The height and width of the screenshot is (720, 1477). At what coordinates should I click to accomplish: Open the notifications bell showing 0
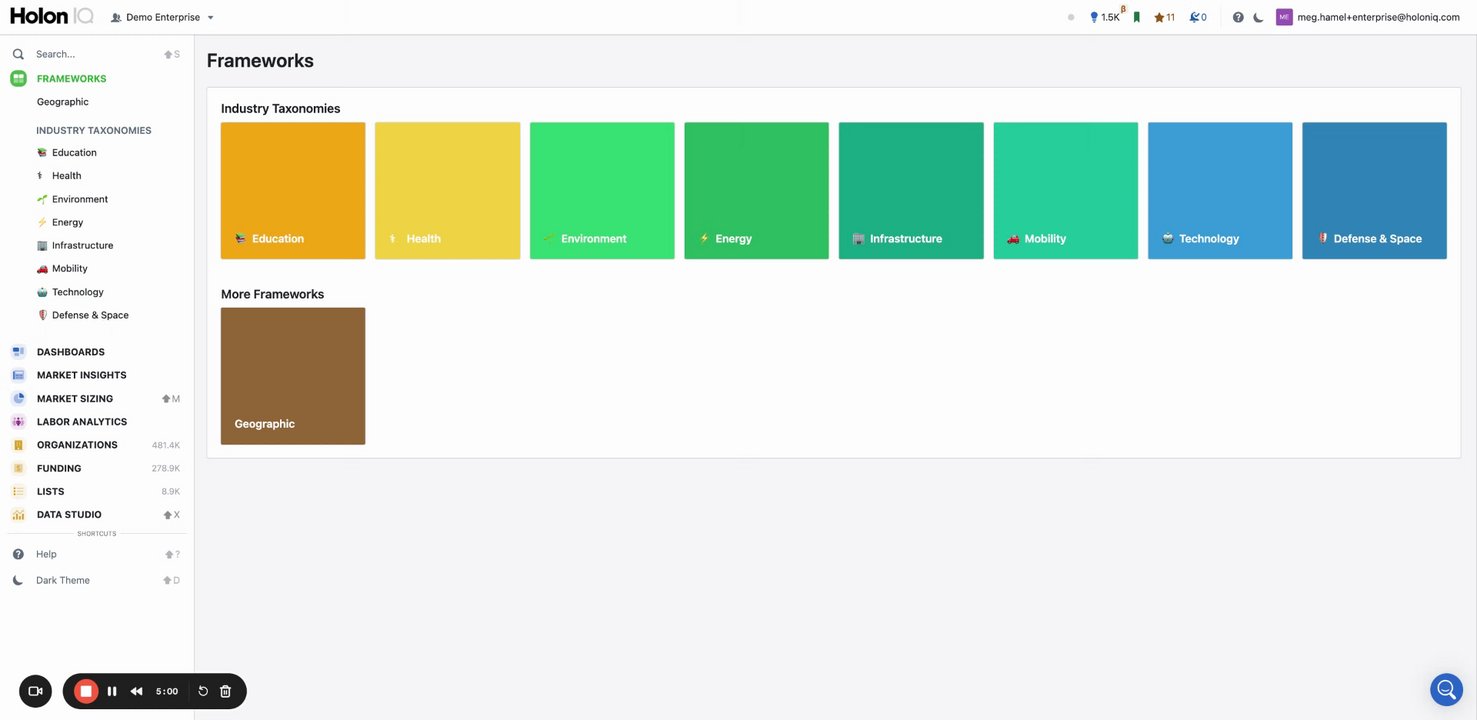pos(1198,17)
